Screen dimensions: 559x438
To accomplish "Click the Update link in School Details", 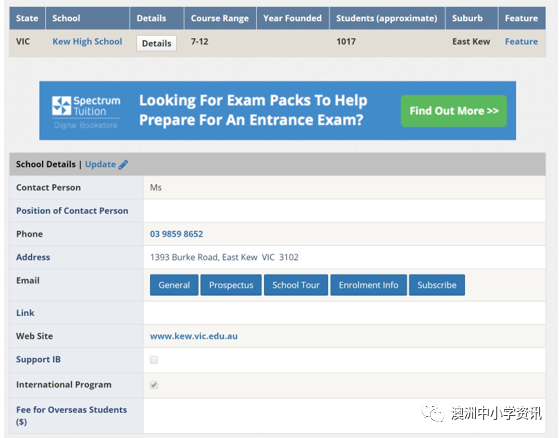I will (x=101, y=164).
